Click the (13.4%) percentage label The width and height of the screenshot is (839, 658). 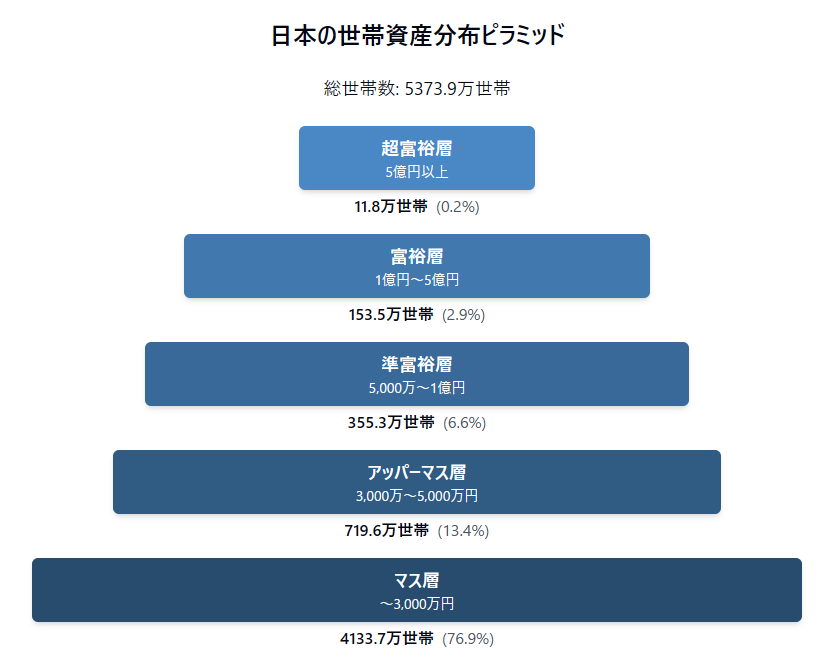pyautogui.click(x=463, y=531)
